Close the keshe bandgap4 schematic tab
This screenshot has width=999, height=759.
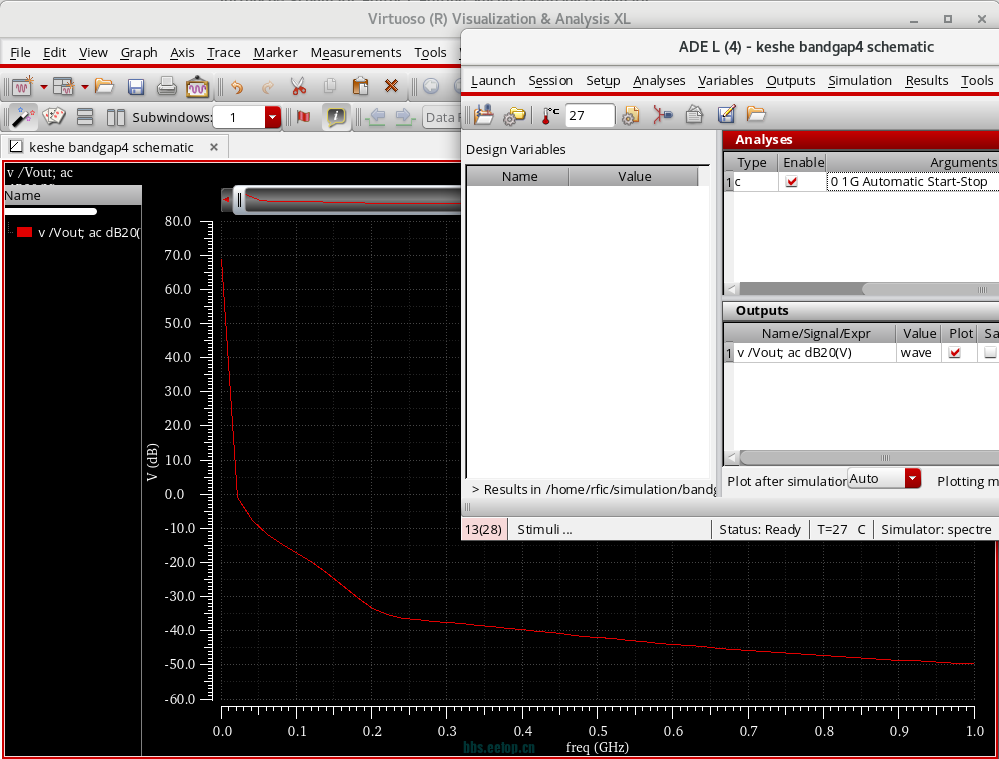click(x=214, y=147)
